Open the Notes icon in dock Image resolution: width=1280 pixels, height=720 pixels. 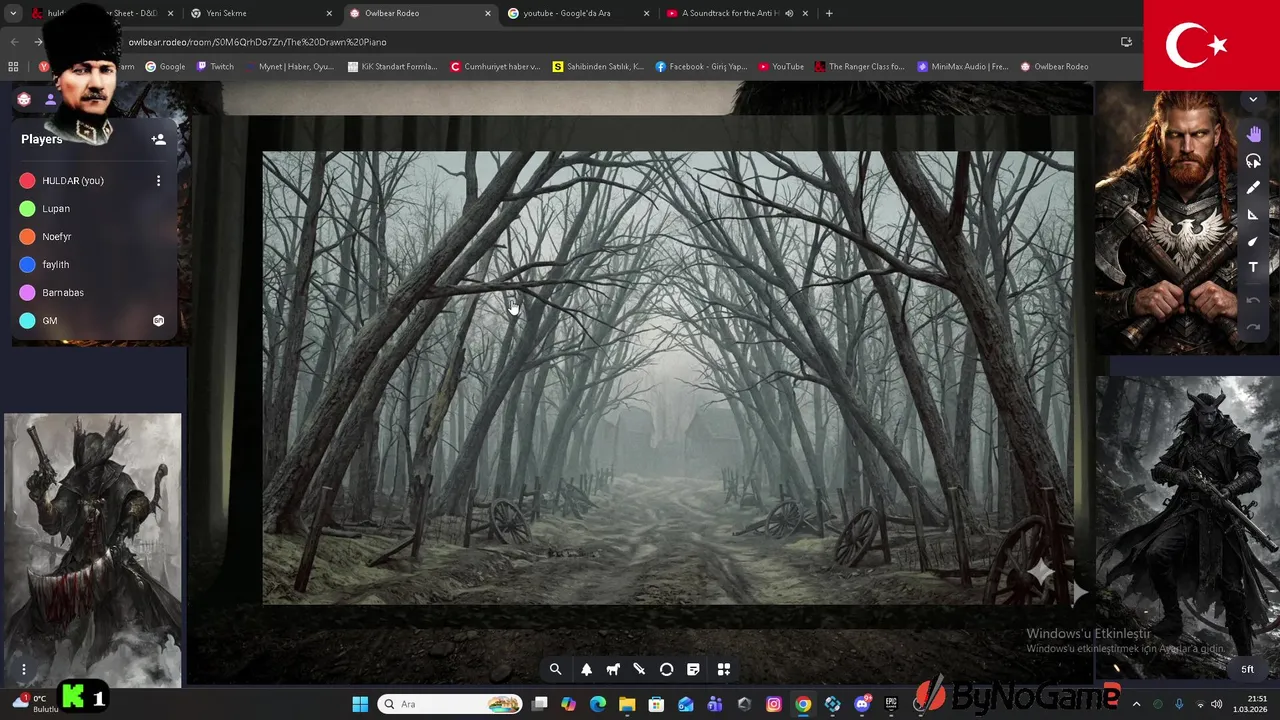pyautogui.click(x=693, y=670)
